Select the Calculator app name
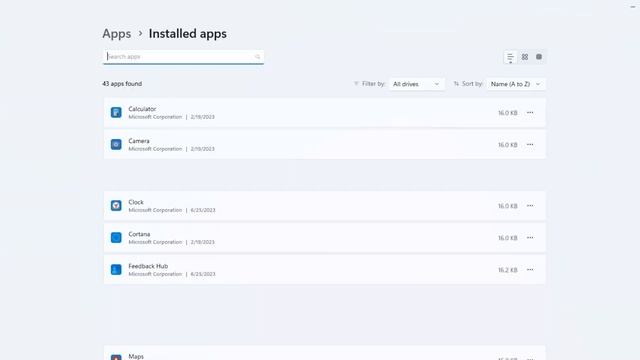The width and height of the screenshot is (640, 360). (142, 109)
